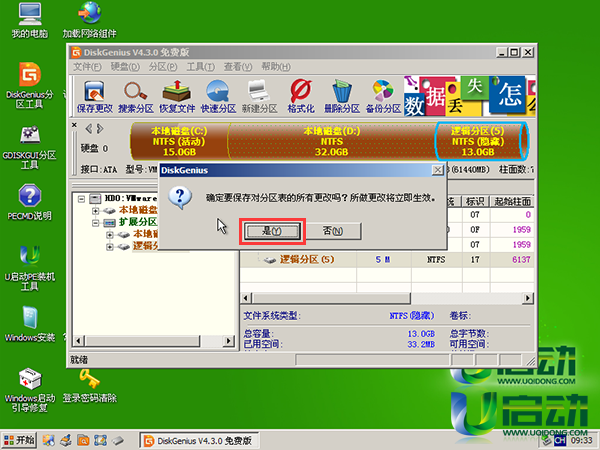600x450 pixels.
Task: Expand the nested 本地磁盘 tree node
Action: 110,235
